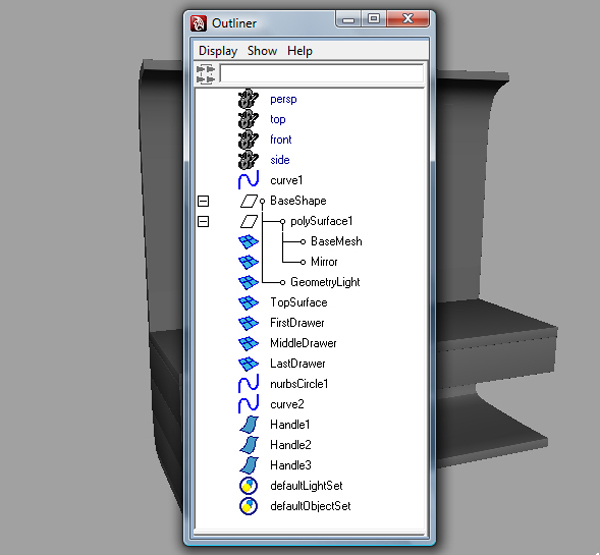Click the GeometryLight mesh icon
The height and width of the screenshot is (555, 600).
pyautogui.click(x=248, y=282)
